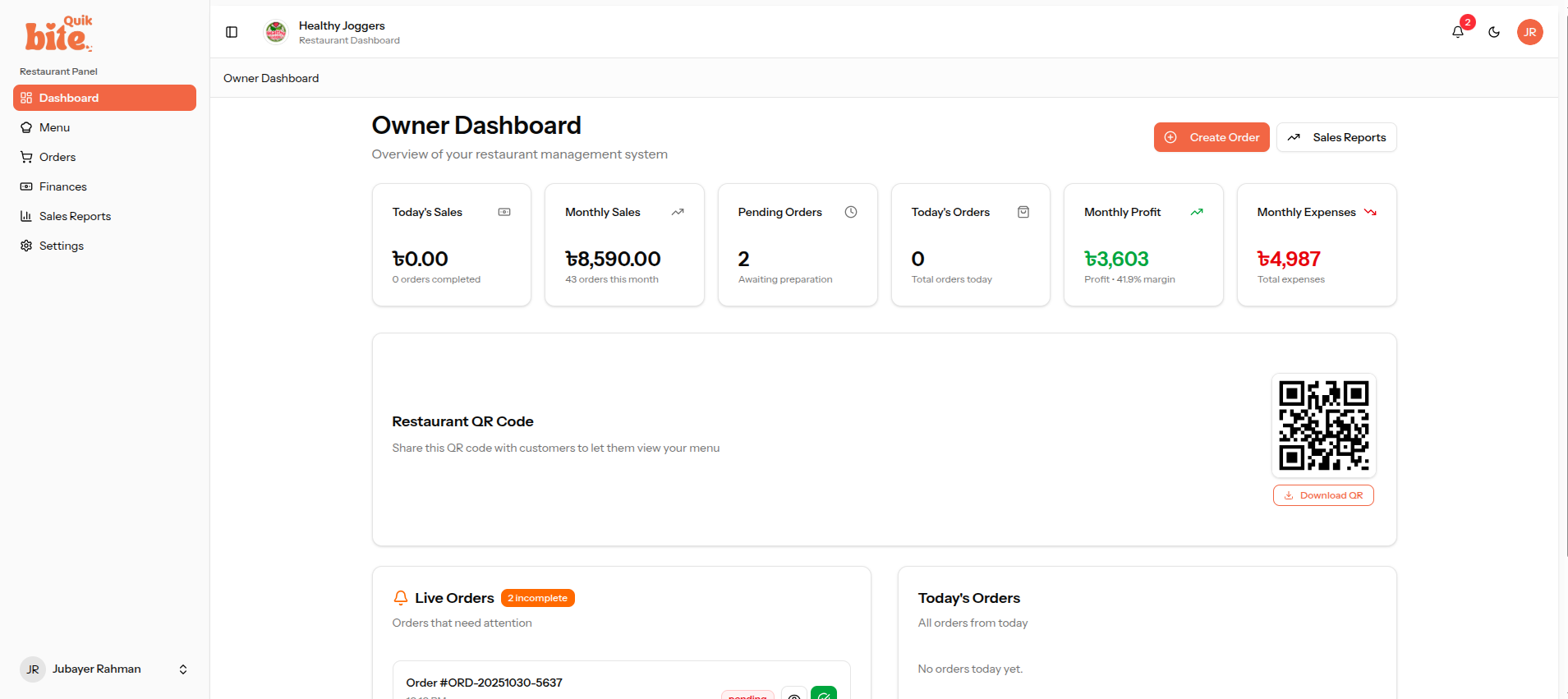
Task: Click the Monthly Profit trend-up icon
Action: pyautogui.click(x=1197, y=212)
